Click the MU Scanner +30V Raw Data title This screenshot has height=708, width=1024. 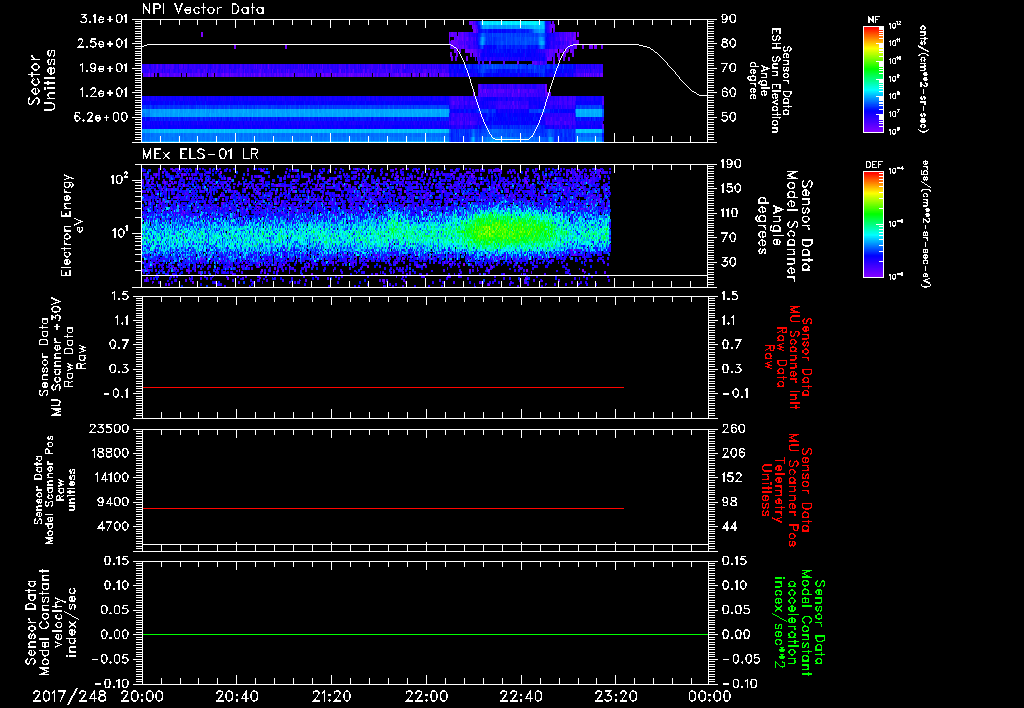[x=63, y=357]
